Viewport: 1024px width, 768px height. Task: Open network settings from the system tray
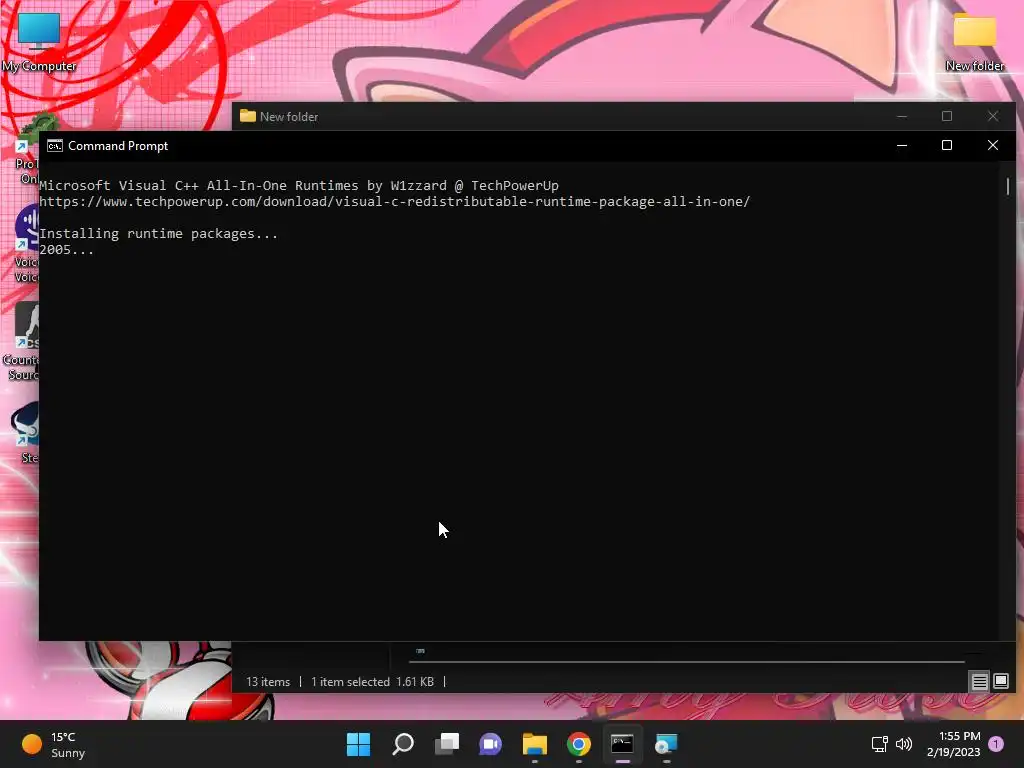pos(879,744)
